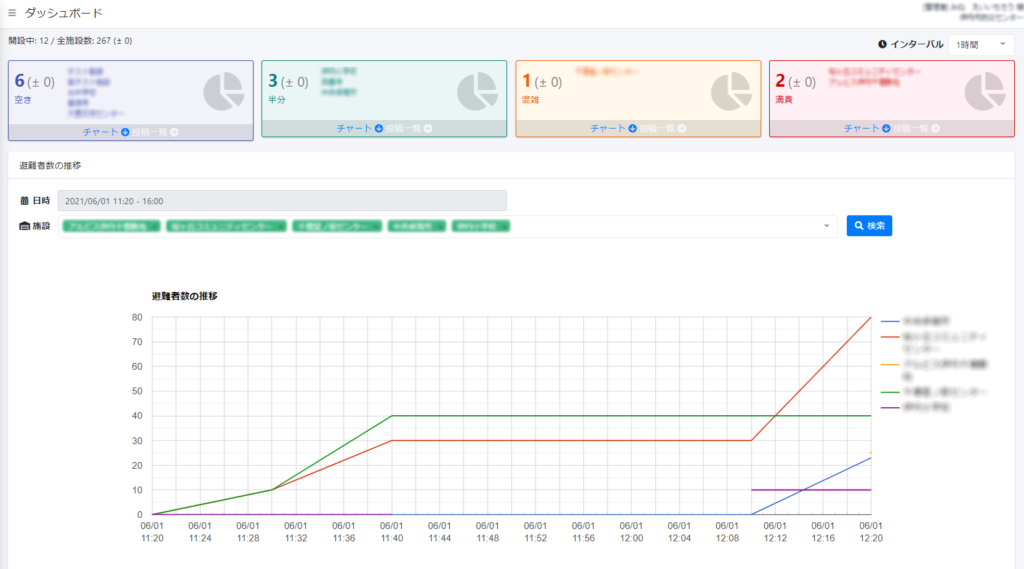Click the 06/01 12:00 x-axis label
The width and height of the screenshot is (1024, 569).
(x=631, y=532)
